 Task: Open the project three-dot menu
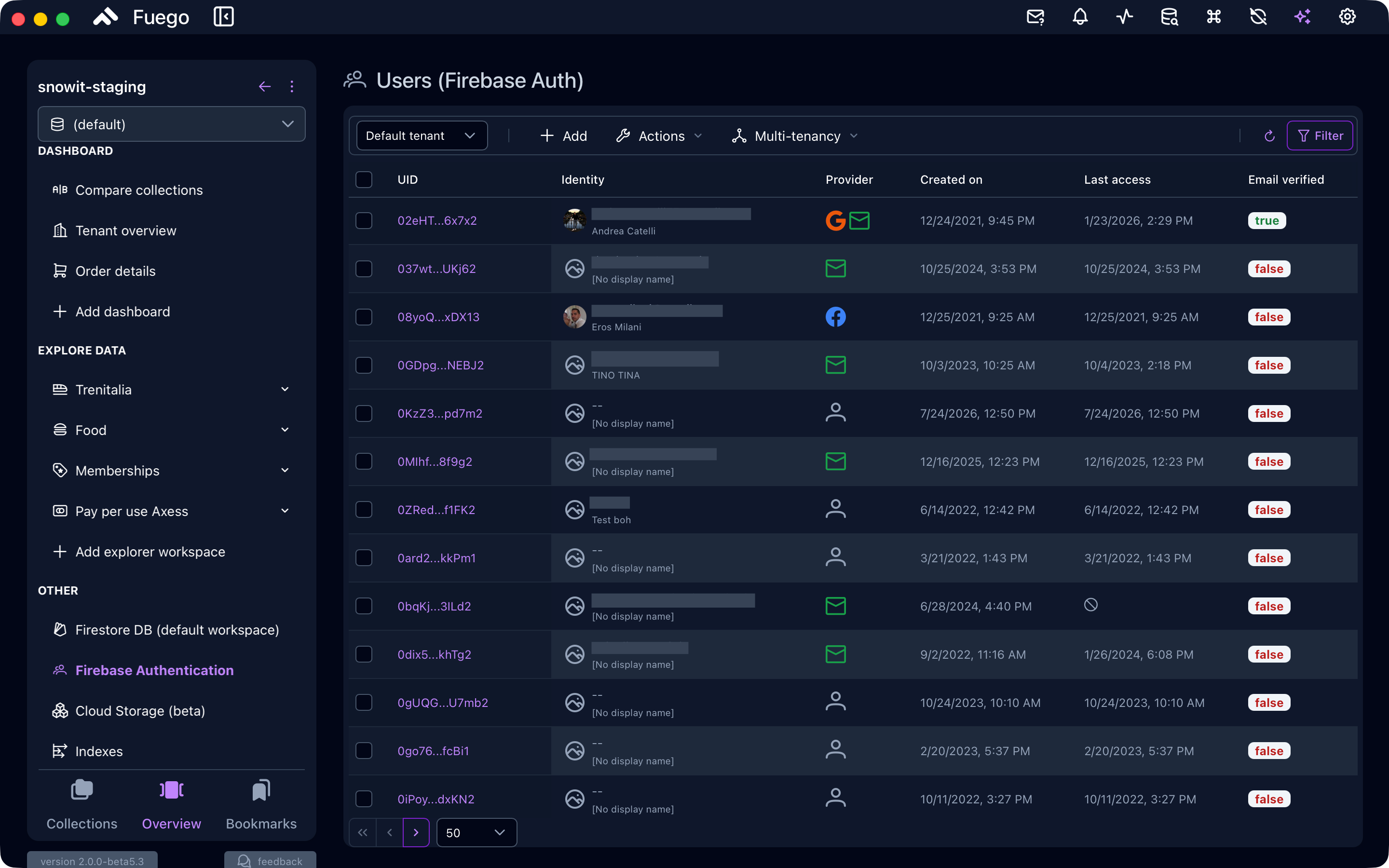pyautogui.click(x=292, y=87)
